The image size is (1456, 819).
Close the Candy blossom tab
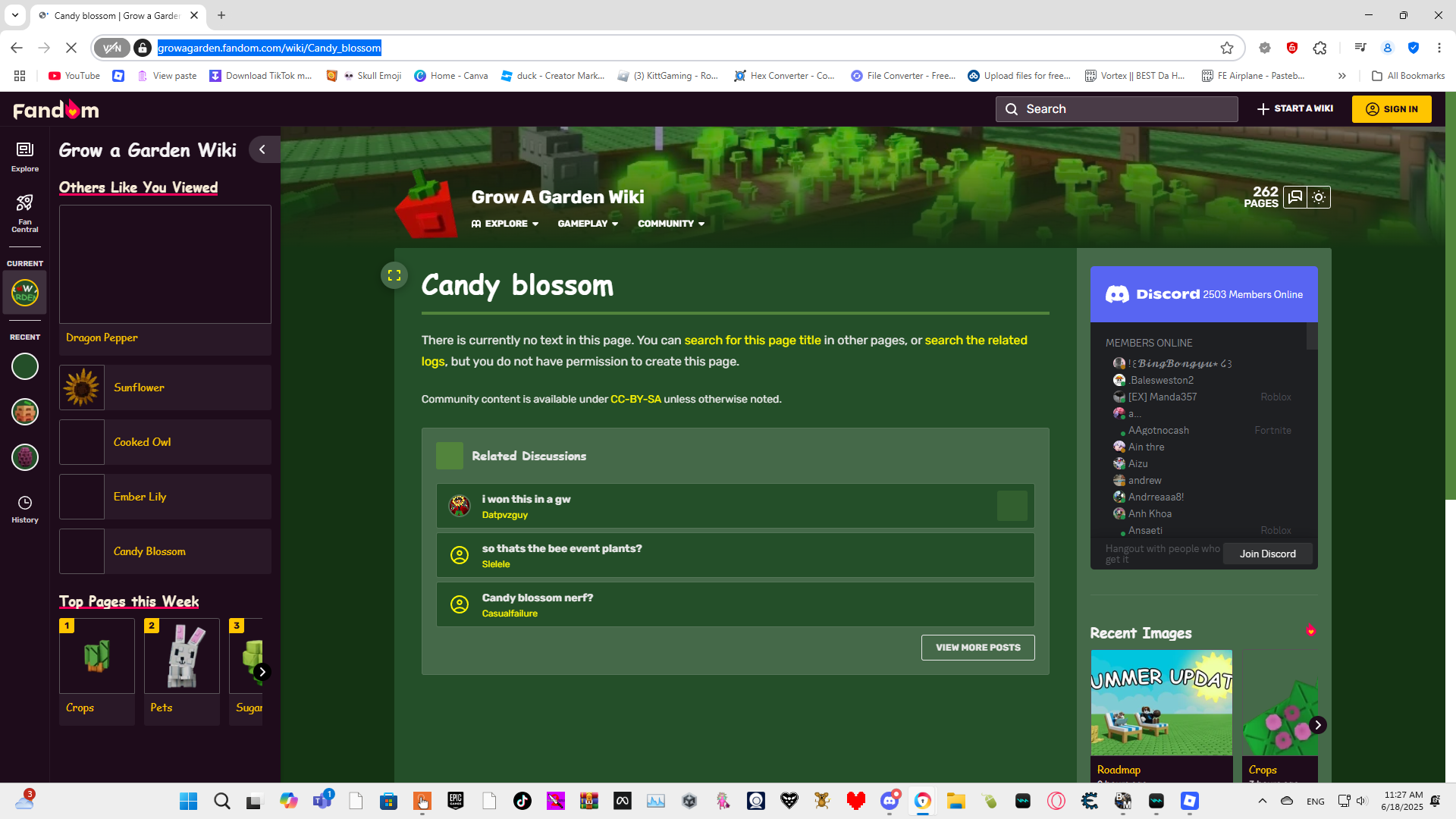(194, 15)
